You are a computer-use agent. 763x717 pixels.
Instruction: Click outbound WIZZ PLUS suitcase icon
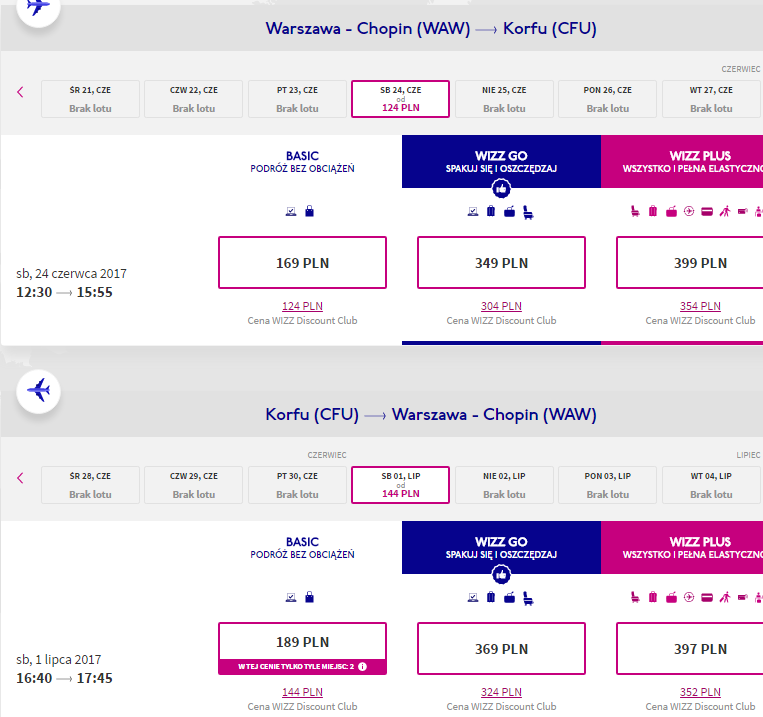653,211
